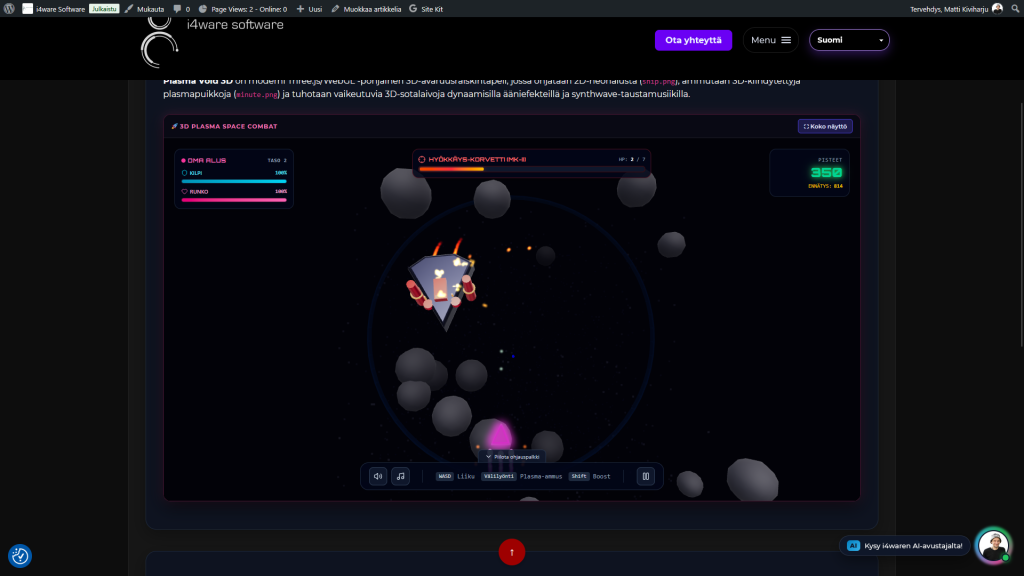Open the Suomi language dropdown

tap(849, 40)
